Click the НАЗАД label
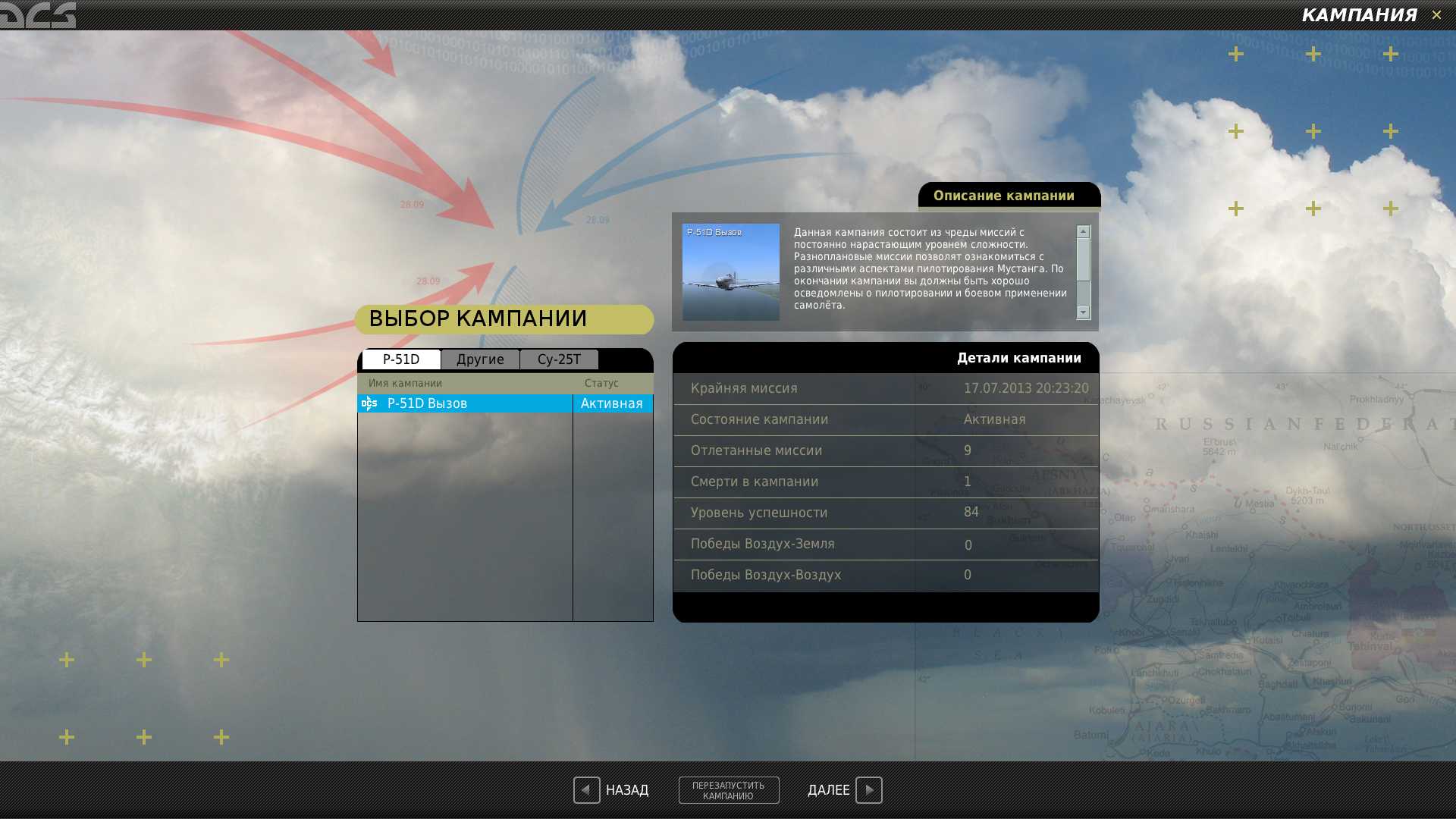The width and height of the screenshot is (1456, 819). (627, 790)
